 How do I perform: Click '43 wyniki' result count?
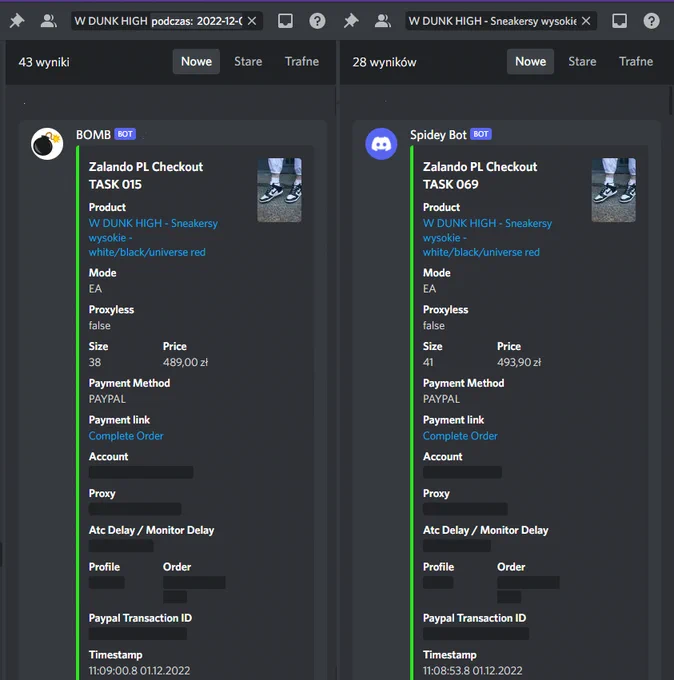(44, 62)
